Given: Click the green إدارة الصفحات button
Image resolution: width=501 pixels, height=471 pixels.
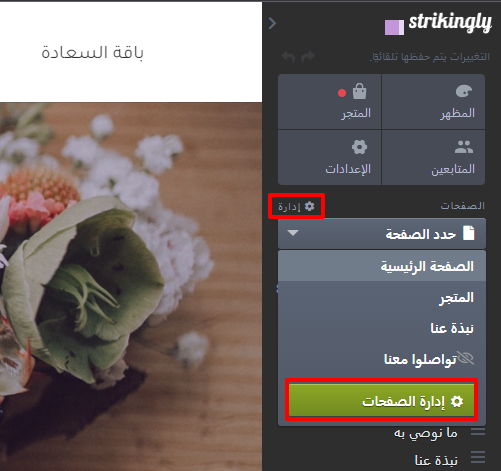Looking at the screenshot, I should [x=382, y=400].
